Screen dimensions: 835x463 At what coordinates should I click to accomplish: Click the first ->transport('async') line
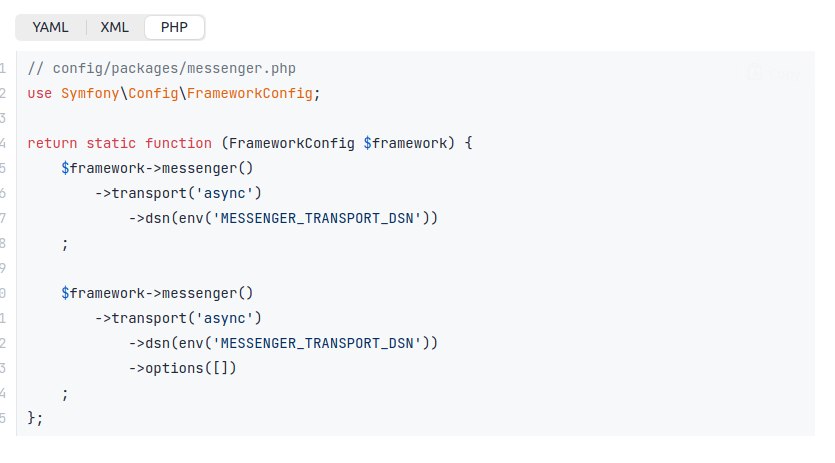(x=178, y=193)
